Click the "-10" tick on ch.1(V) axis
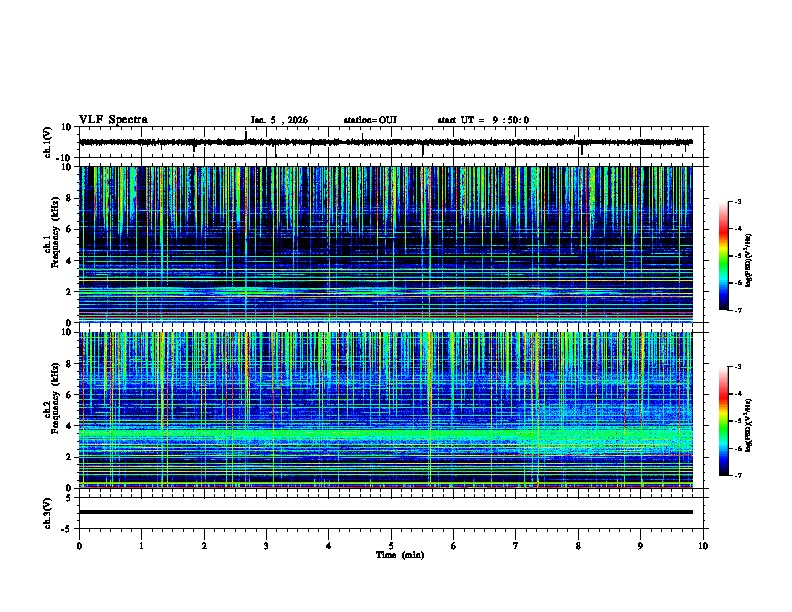Image resolution: width=792 pixels, height=612 pixels. tap(65, 158)
